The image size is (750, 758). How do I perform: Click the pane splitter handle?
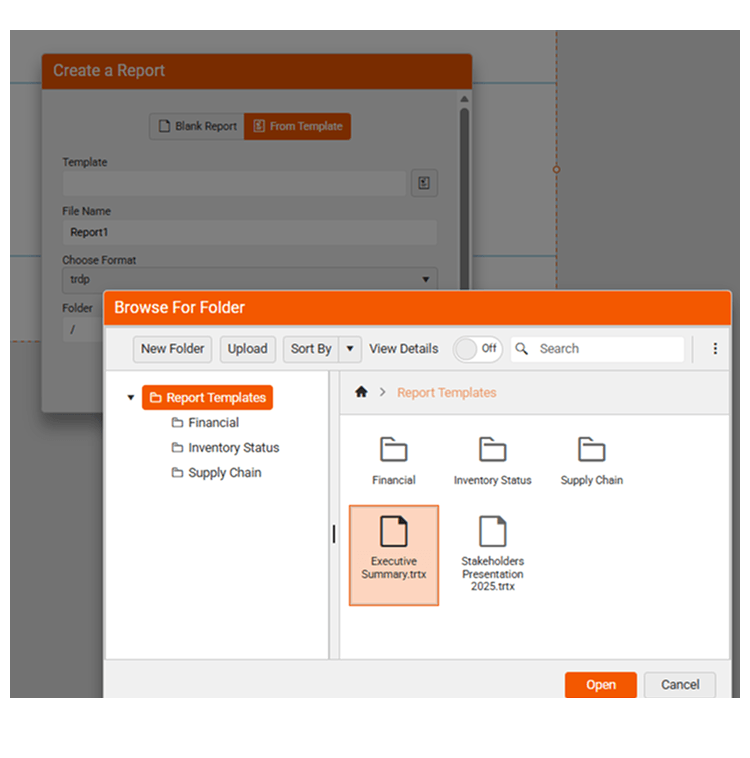coord(334,534)
